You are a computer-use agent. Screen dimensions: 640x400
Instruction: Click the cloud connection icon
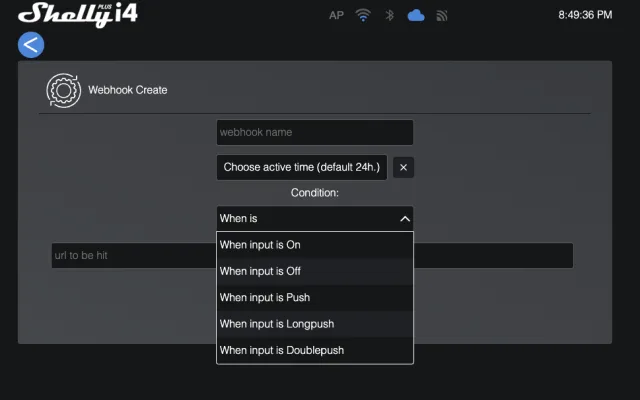click(x=416, y=16)
